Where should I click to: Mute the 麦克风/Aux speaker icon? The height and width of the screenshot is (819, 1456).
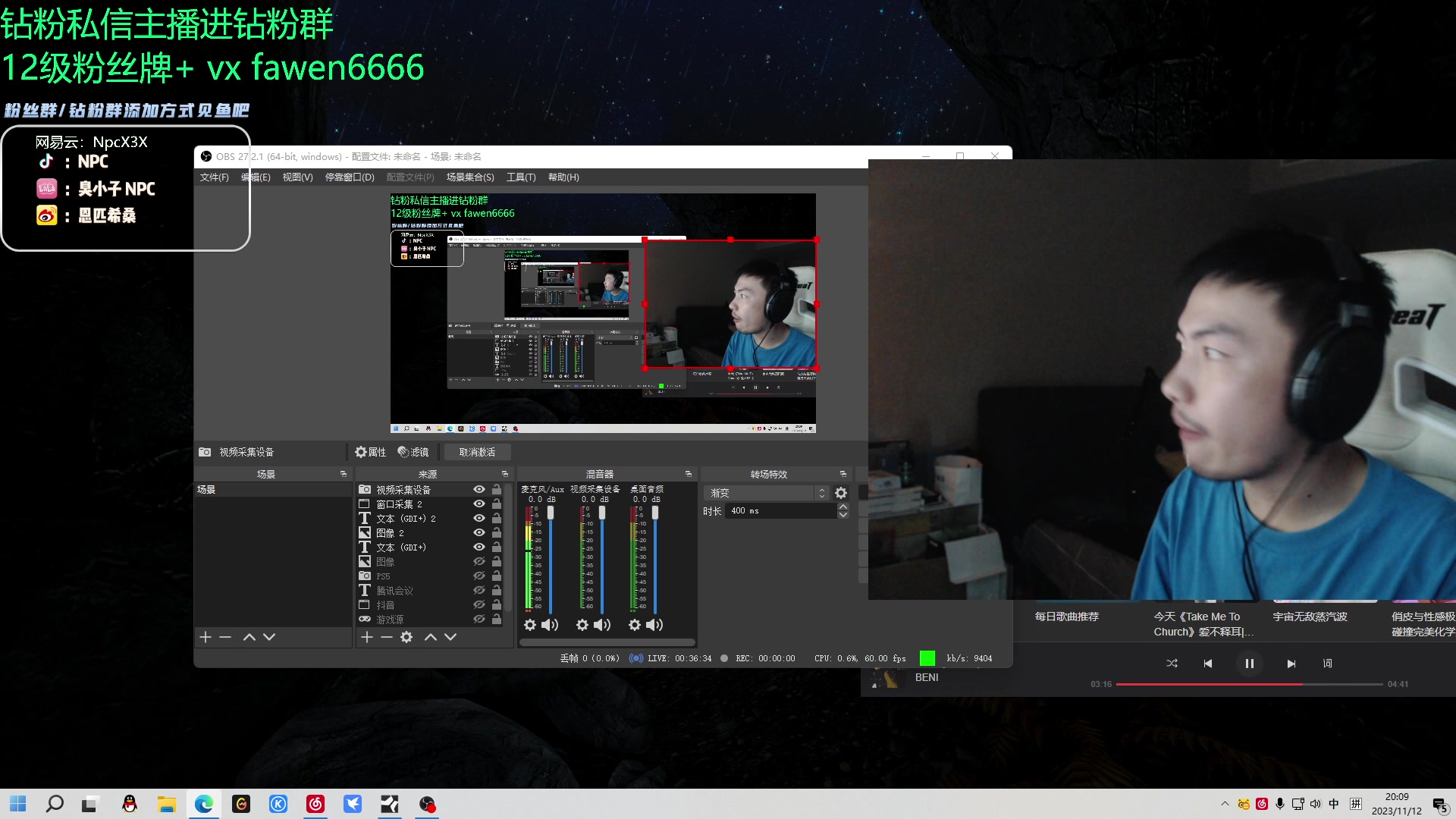click(550, 625)
